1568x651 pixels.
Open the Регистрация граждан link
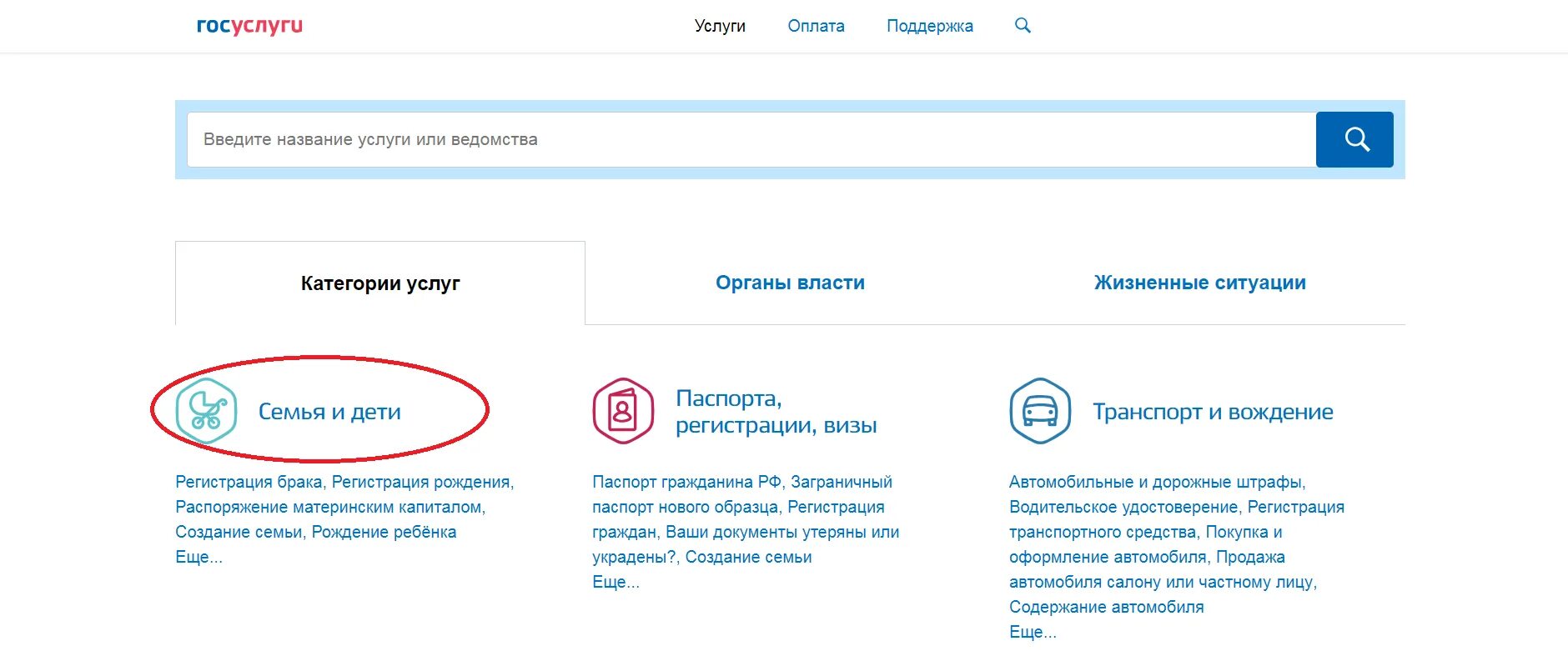[x=738, y=519]
